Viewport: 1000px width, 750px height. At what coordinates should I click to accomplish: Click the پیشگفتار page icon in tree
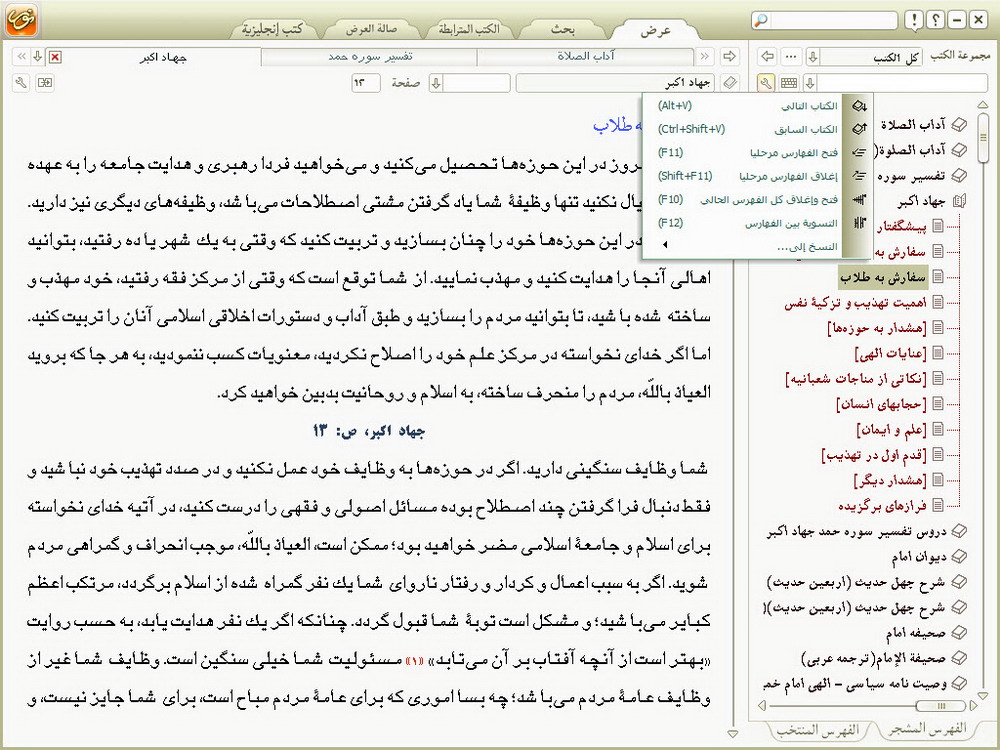pyautogui.click(x=938, y=226)
